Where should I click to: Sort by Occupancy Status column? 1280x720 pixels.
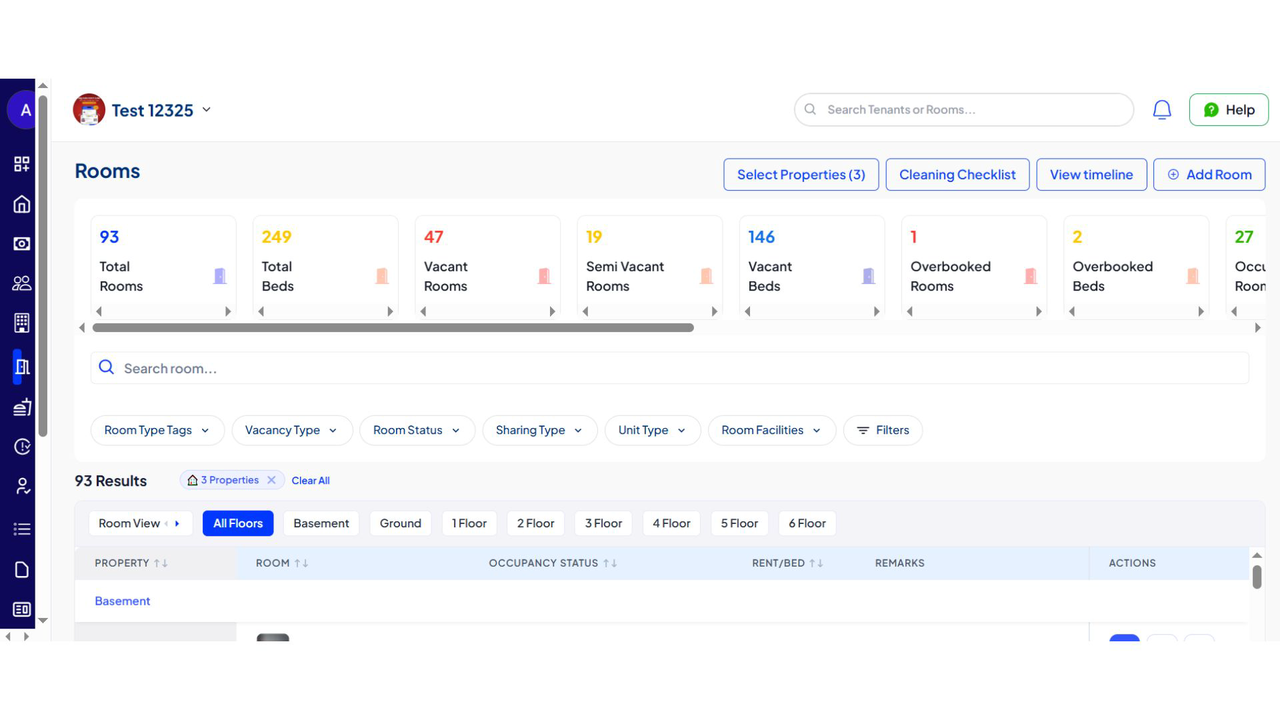(552, 563)
